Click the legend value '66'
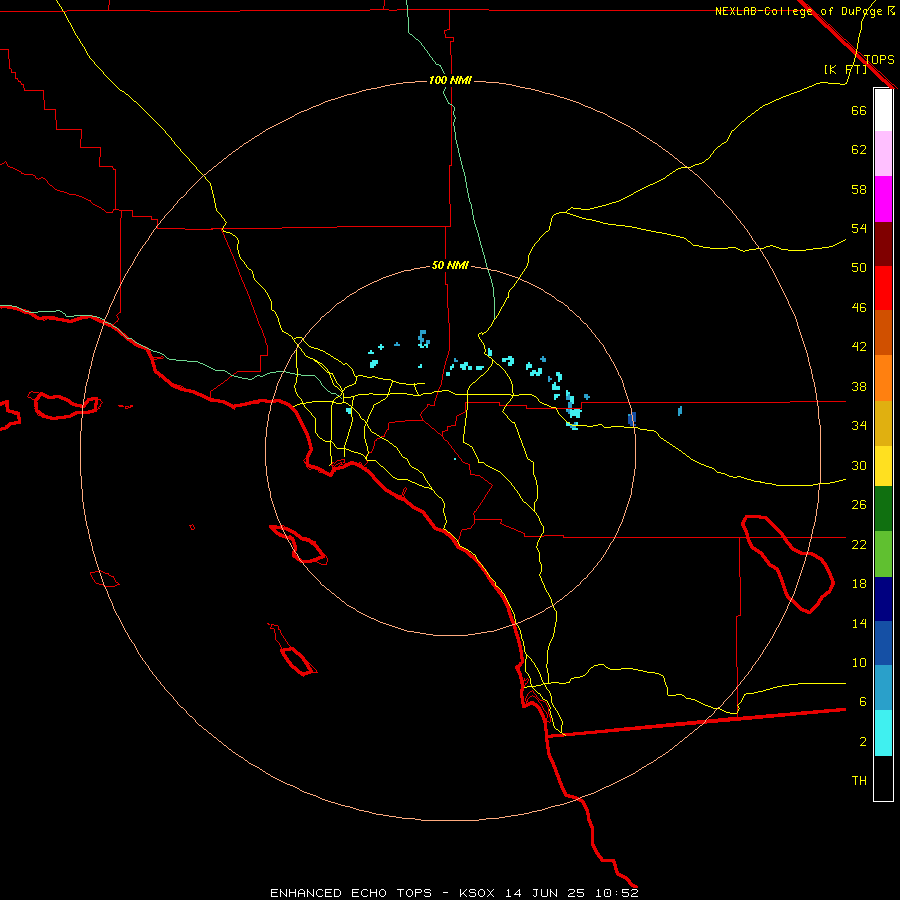This screenshot has height=900, width=900. [859, 110]
